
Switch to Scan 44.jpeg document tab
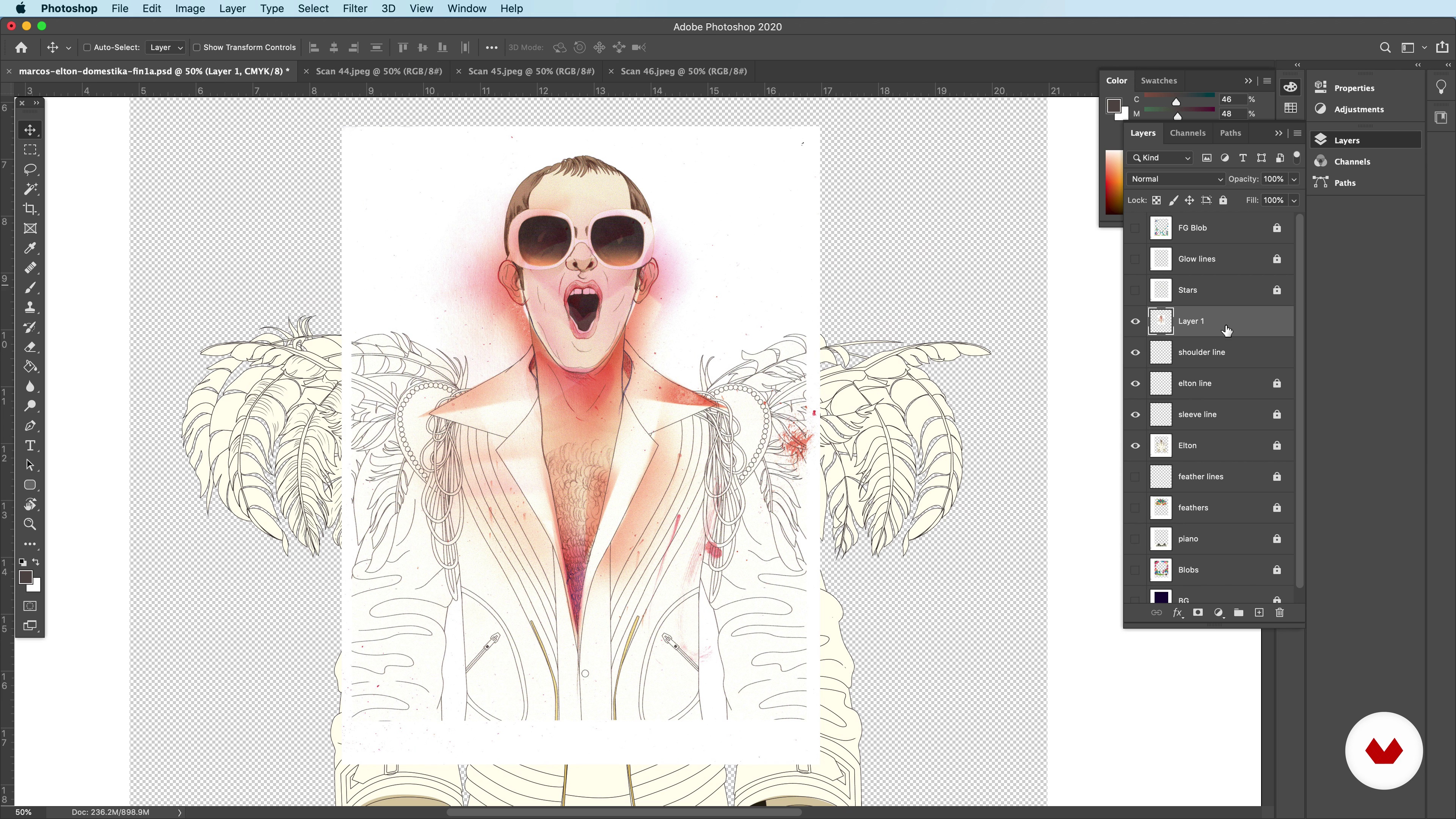click(379, 71)
